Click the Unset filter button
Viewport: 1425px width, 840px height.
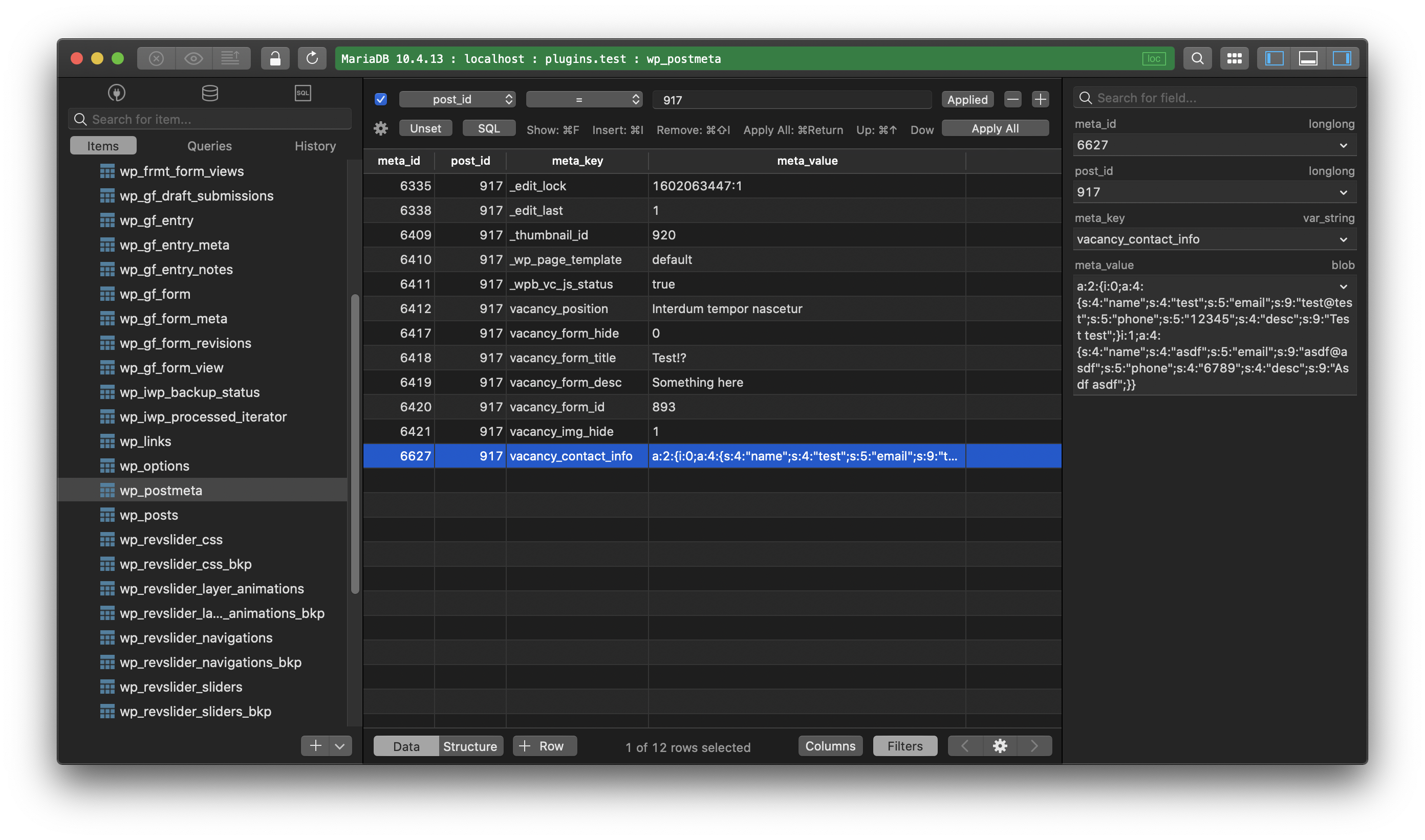coord(425,128)
